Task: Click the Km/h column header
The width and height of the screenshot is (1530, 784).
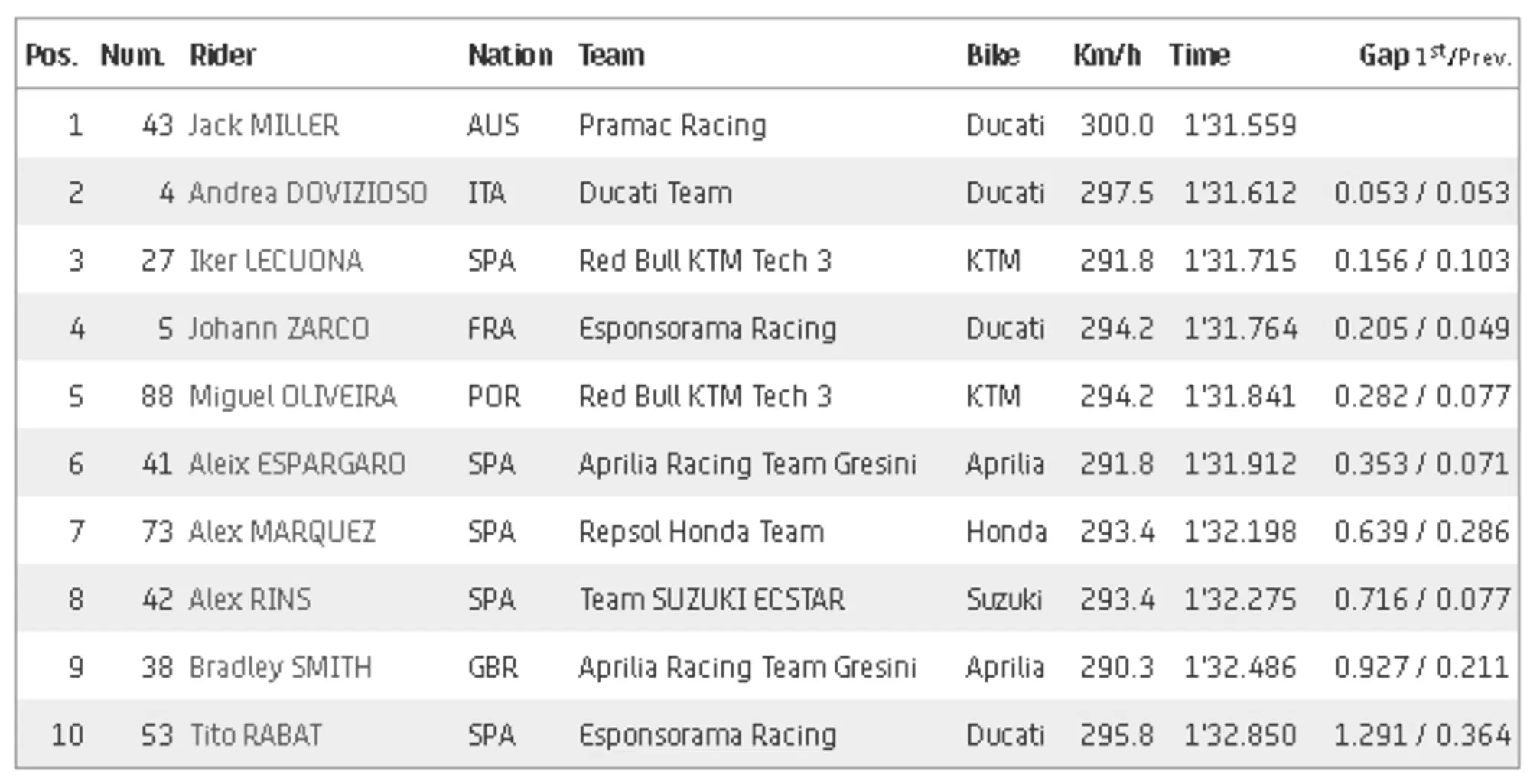Action: point(1106,55)
